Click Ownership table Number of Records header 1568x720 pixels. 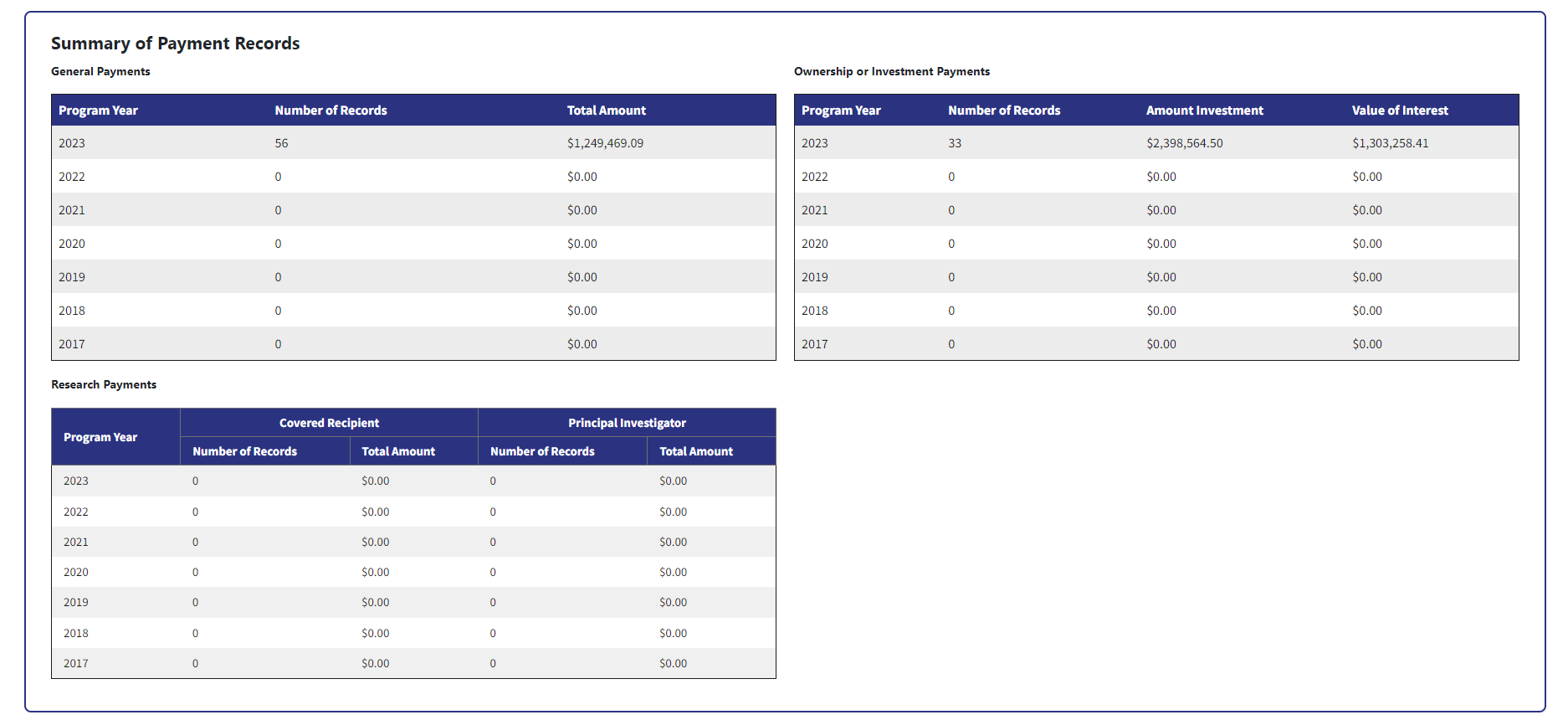click(1004, 111)
